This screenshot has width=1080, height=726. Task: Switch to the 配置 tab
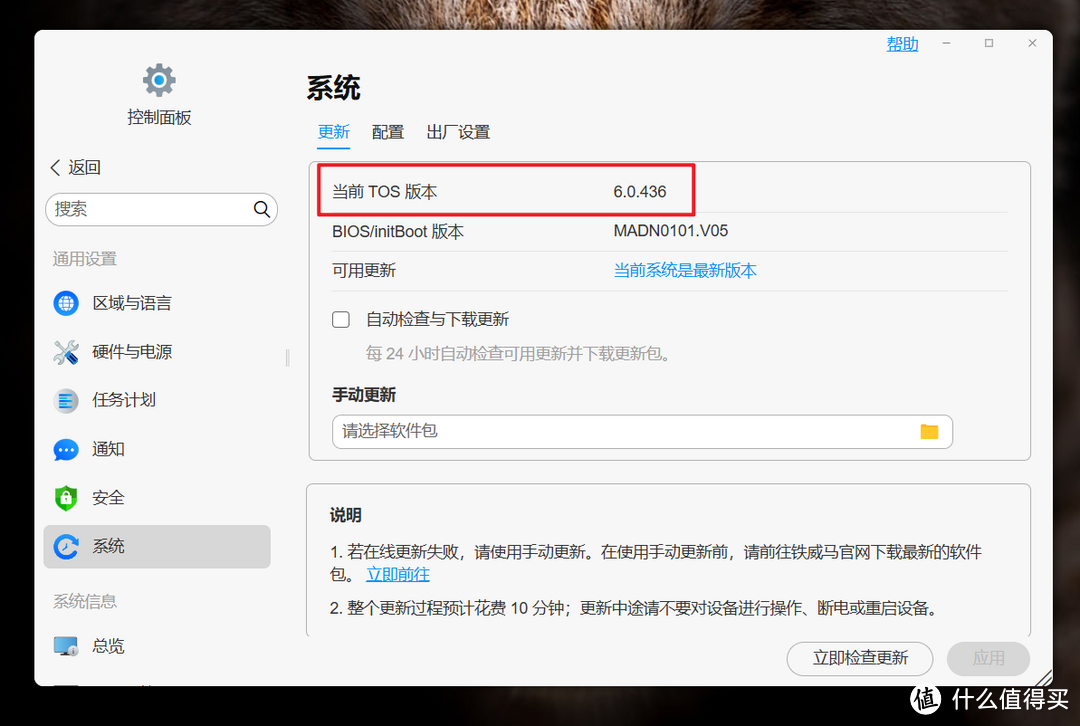point(388,131)
